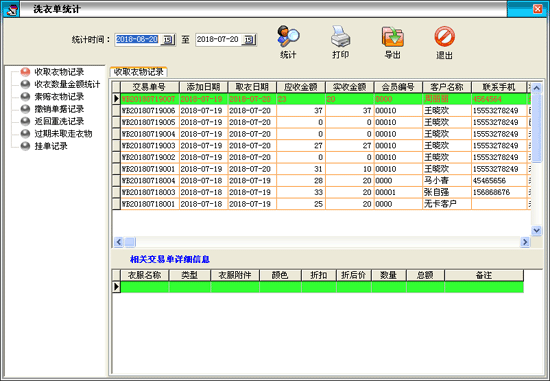Image resolution: width=550 pixels, height=381 pixels.
Task: Click the 会员编号 column header
Action: pos(398,87)
